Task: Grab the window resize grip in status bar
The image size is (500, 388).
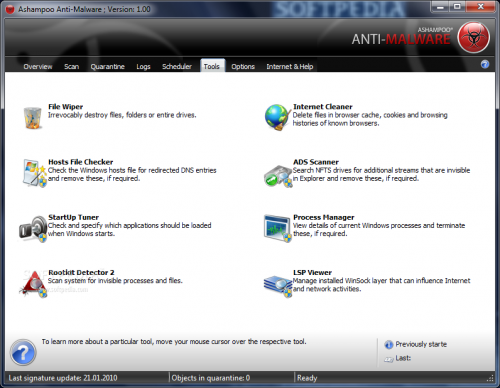Action: tap(490, 378)
